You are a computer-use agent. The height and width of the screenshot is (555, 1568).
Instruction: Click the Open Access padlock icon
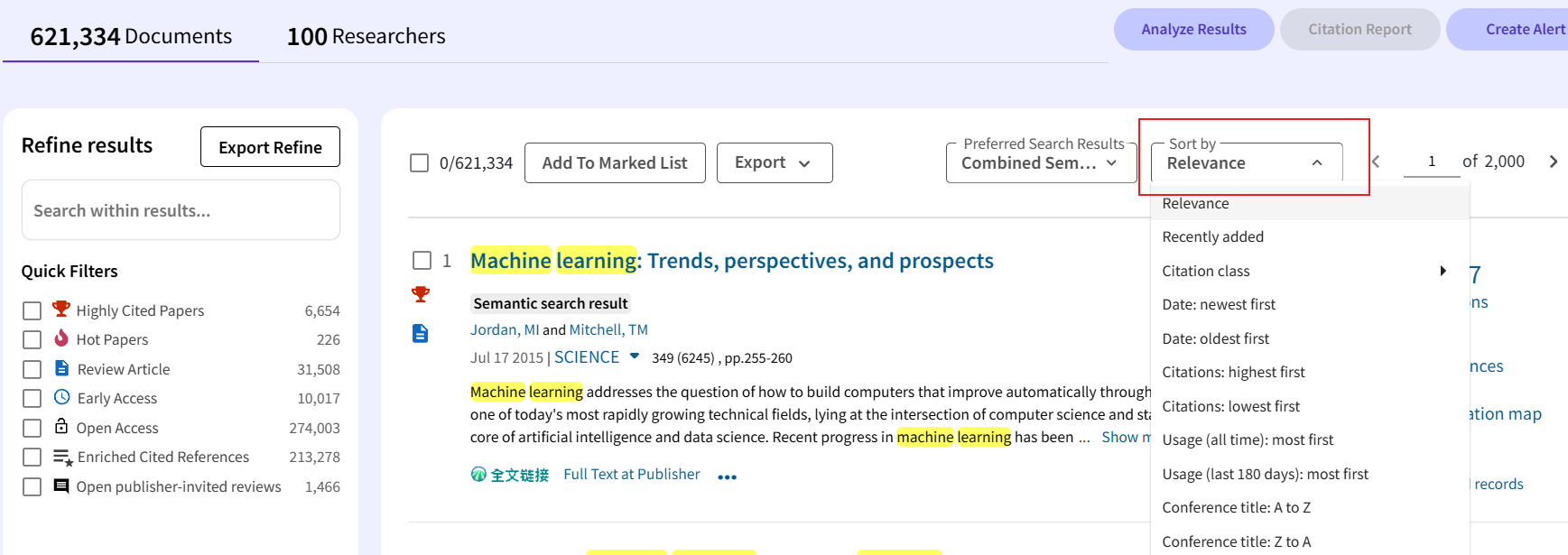61,427
